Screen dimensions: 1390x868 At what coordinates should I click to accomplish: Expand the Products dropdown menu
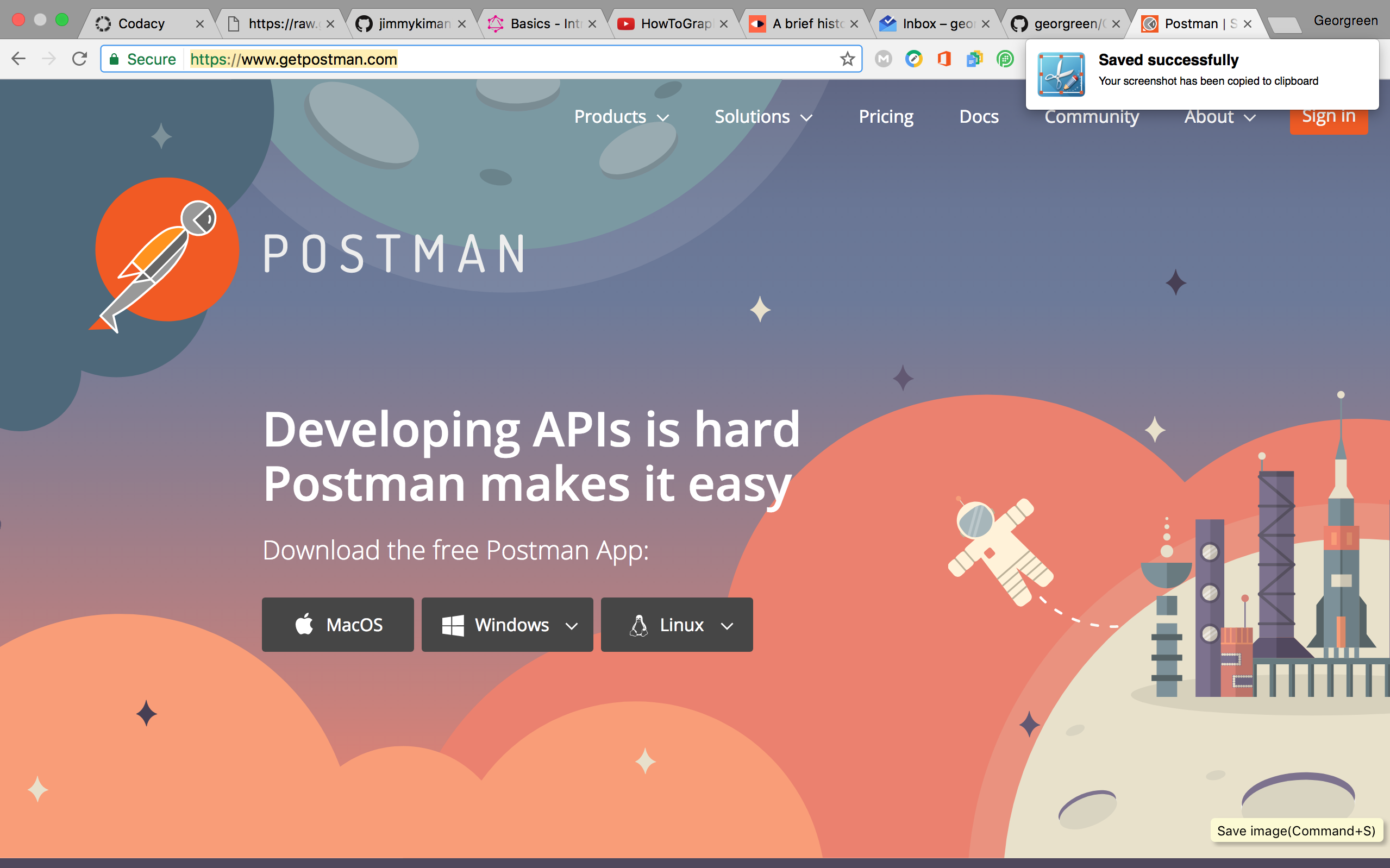pos(621,117)
